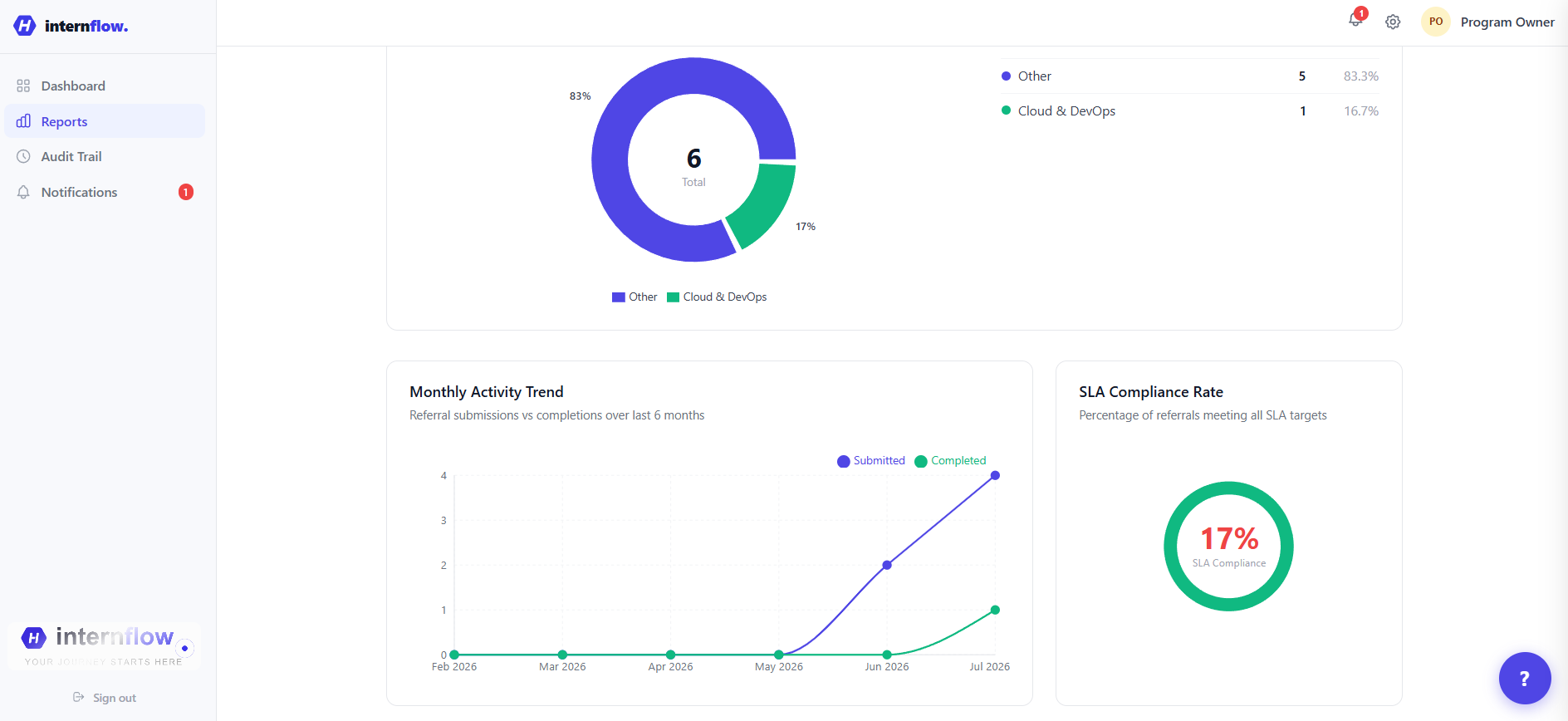Click the donut center total 6
The width and height of the screenshot is (1568, 721).
(x=693, y=159)
